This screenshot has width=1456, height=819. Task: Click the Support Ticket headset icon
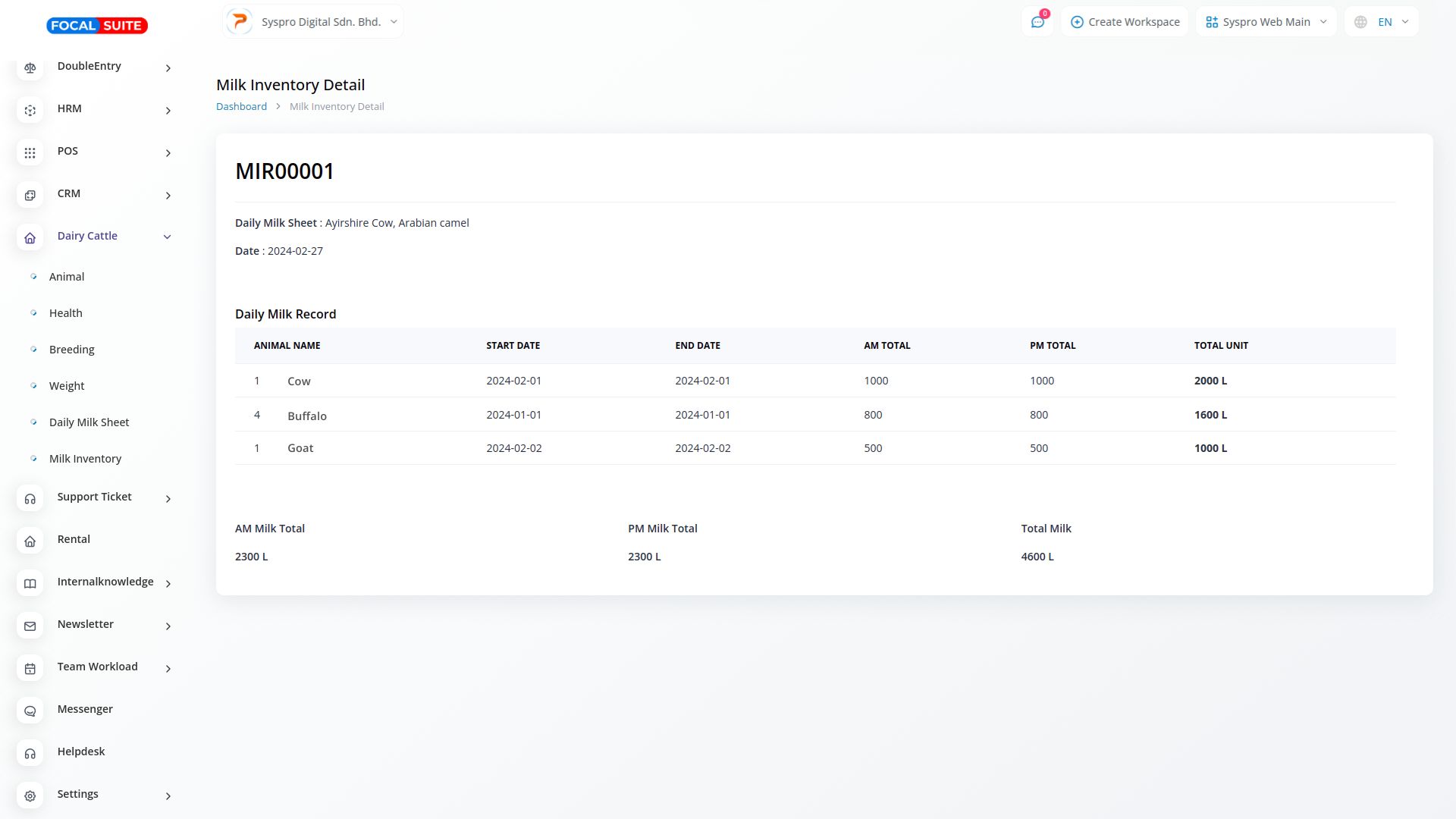click(x=30, y=498)
